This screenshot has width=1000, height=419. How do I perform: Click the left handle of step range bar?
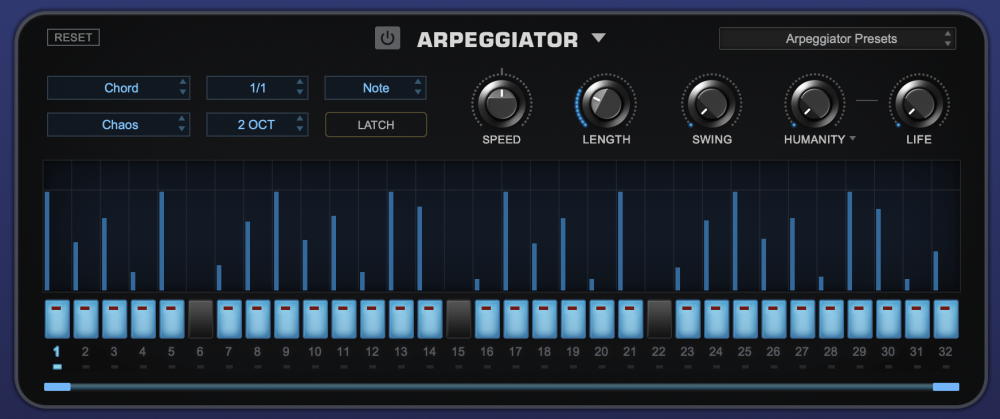(57, 386)
